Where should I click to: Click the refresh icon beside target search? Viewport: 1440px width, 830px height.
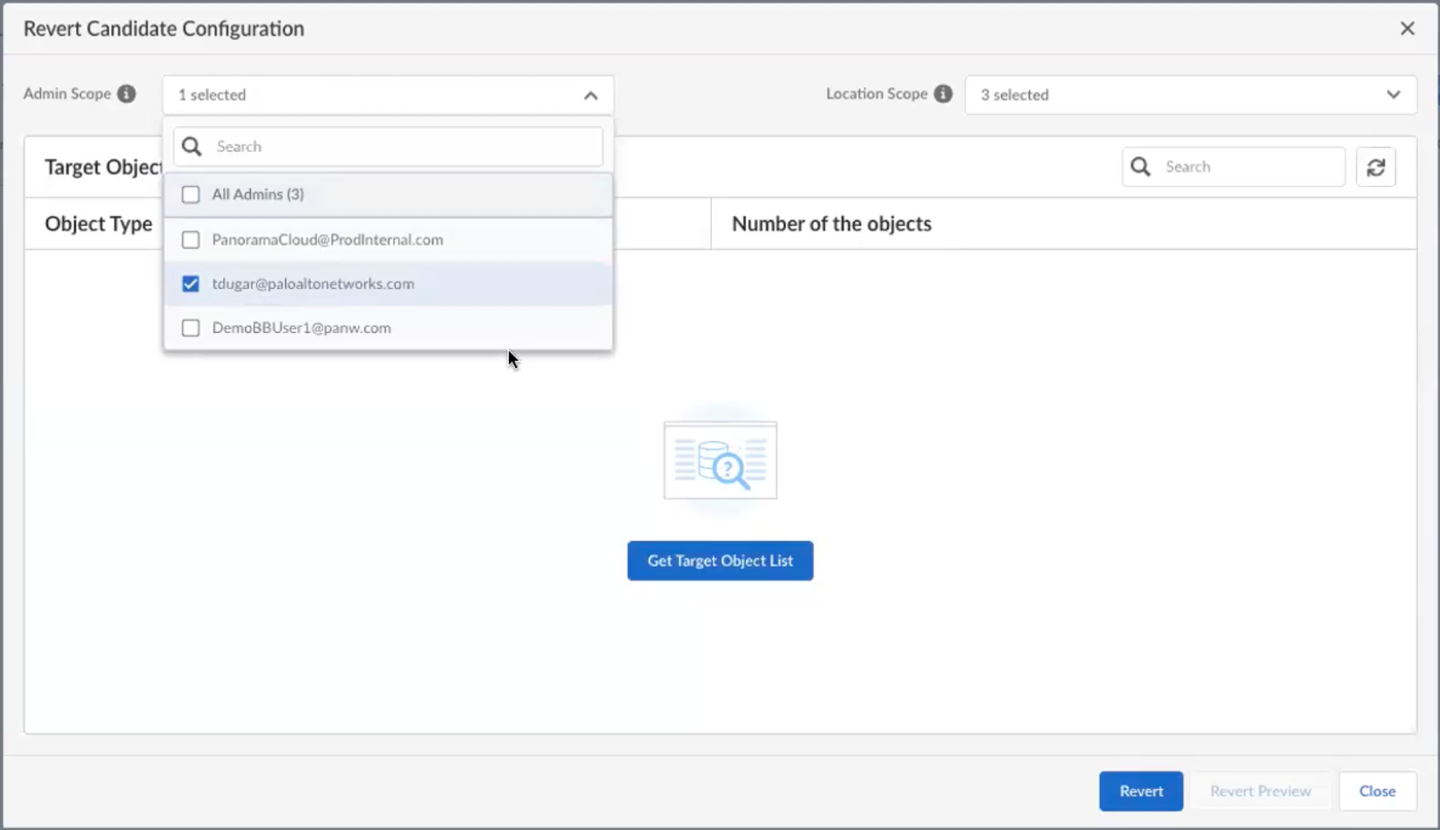1376,167
